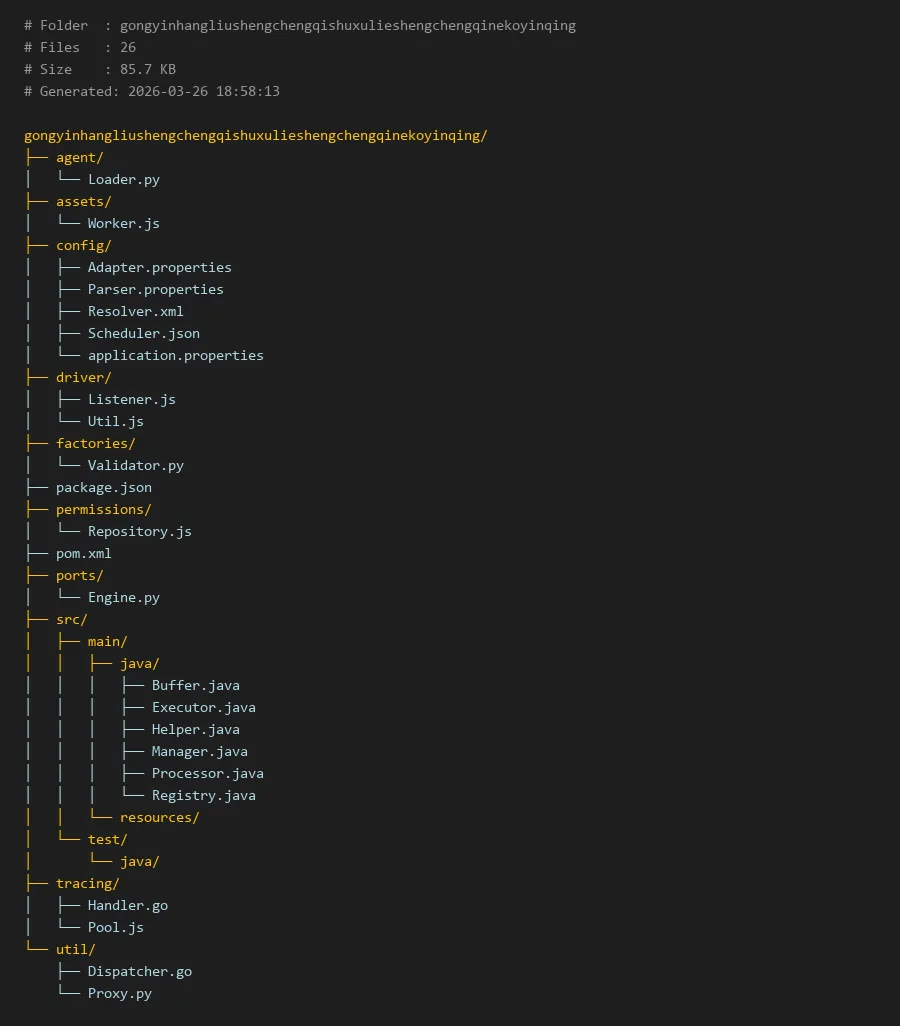Click application.properties entry

click(x=175, y=355)
